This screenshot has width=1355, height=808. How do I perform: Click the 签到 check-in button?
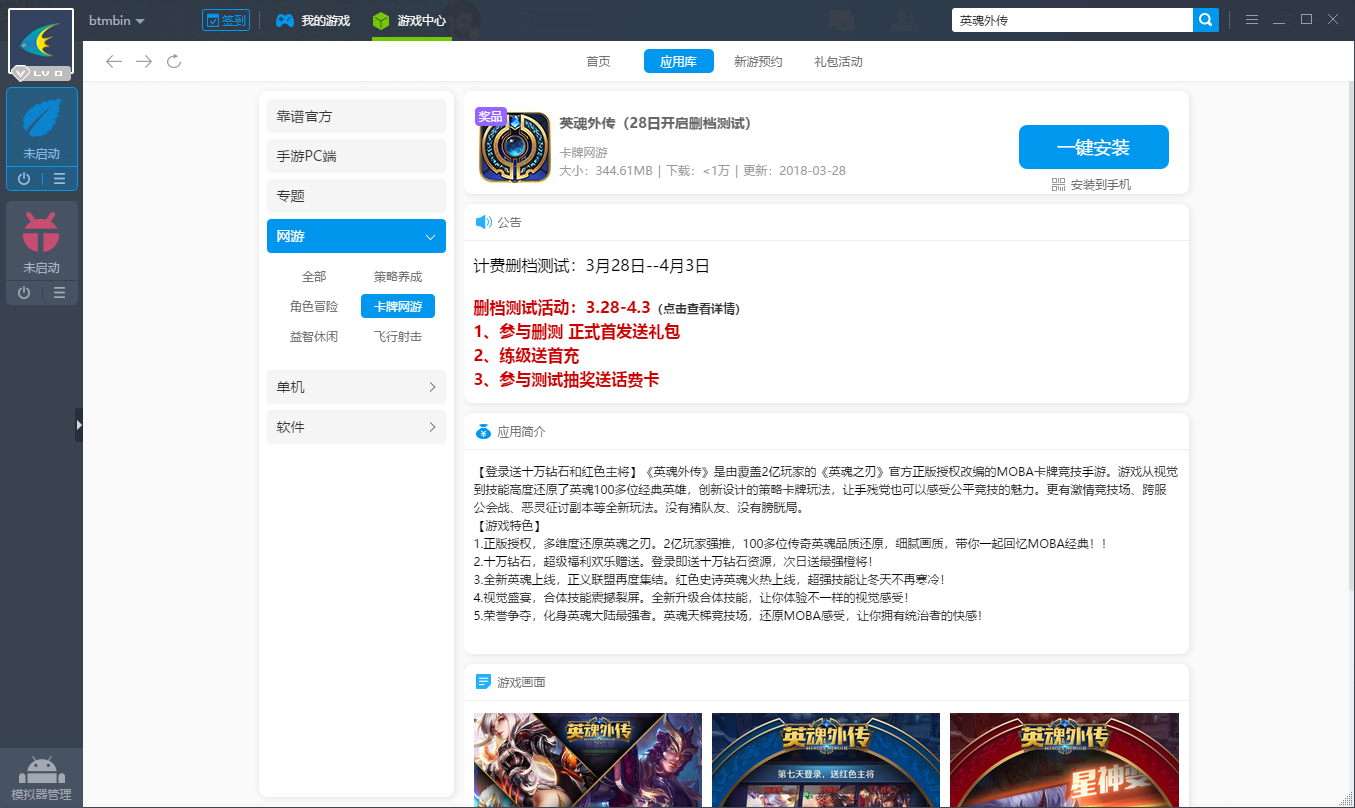[x=225, y=20]
